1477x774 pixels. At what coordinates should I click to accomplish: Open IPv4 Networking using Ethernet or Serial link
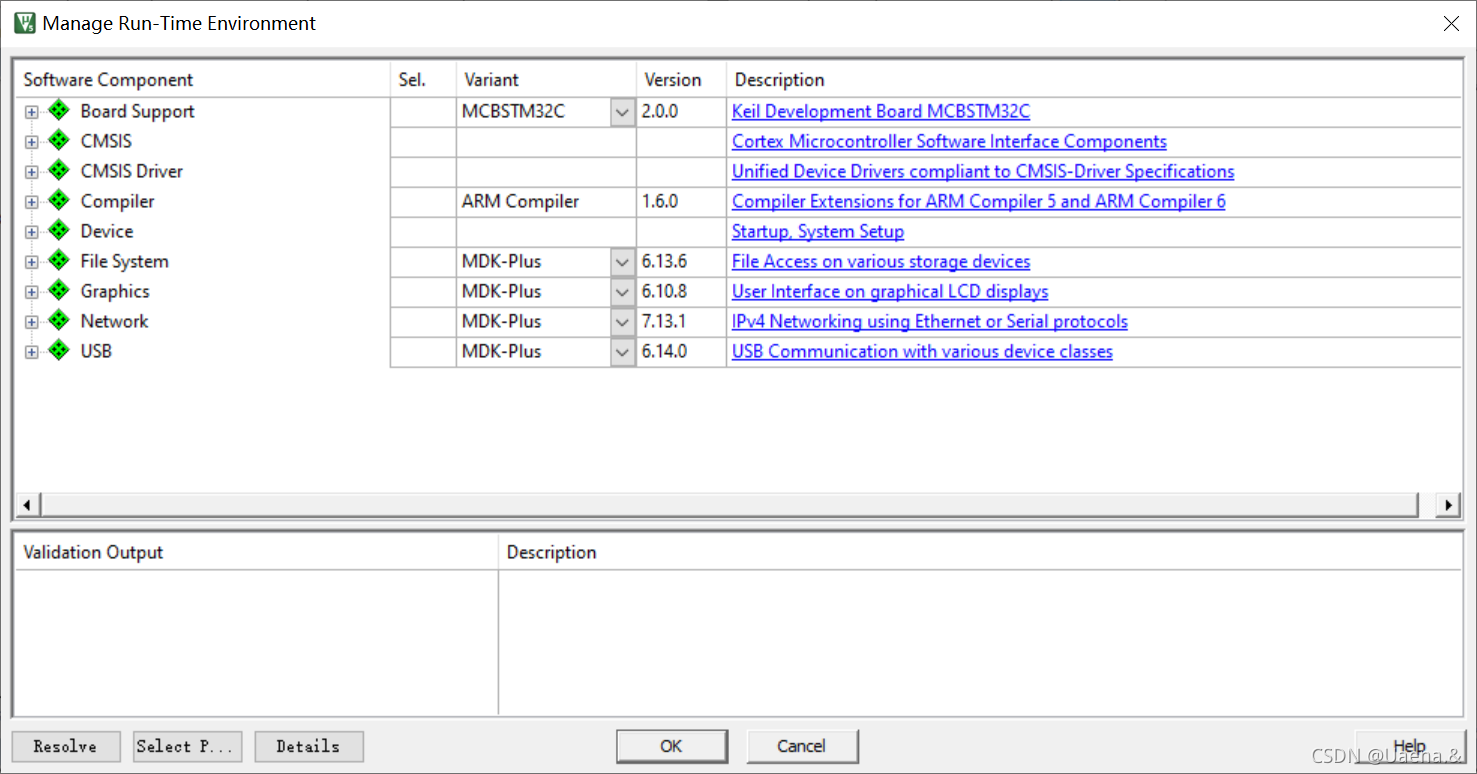[930, 321]
